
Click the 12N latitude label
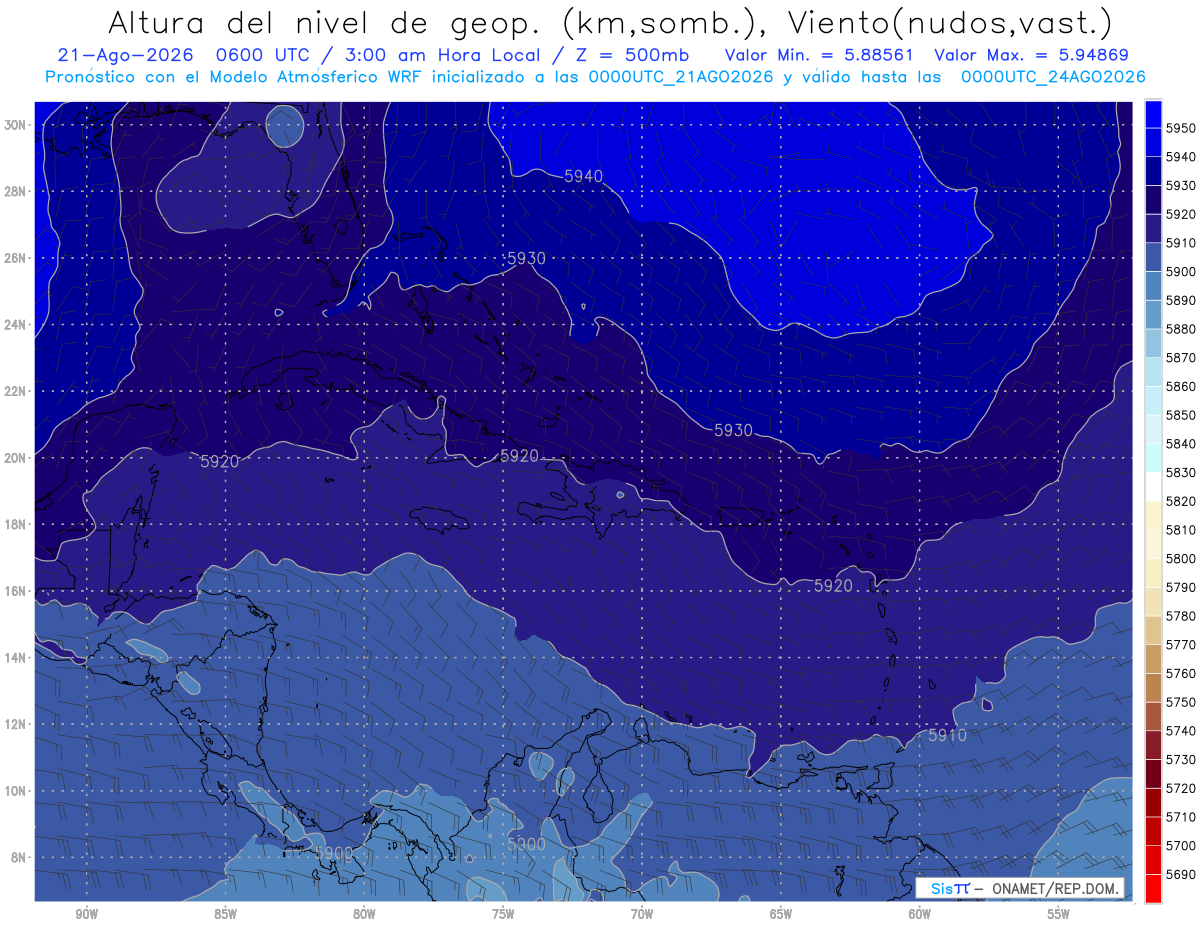pos(17,724)
